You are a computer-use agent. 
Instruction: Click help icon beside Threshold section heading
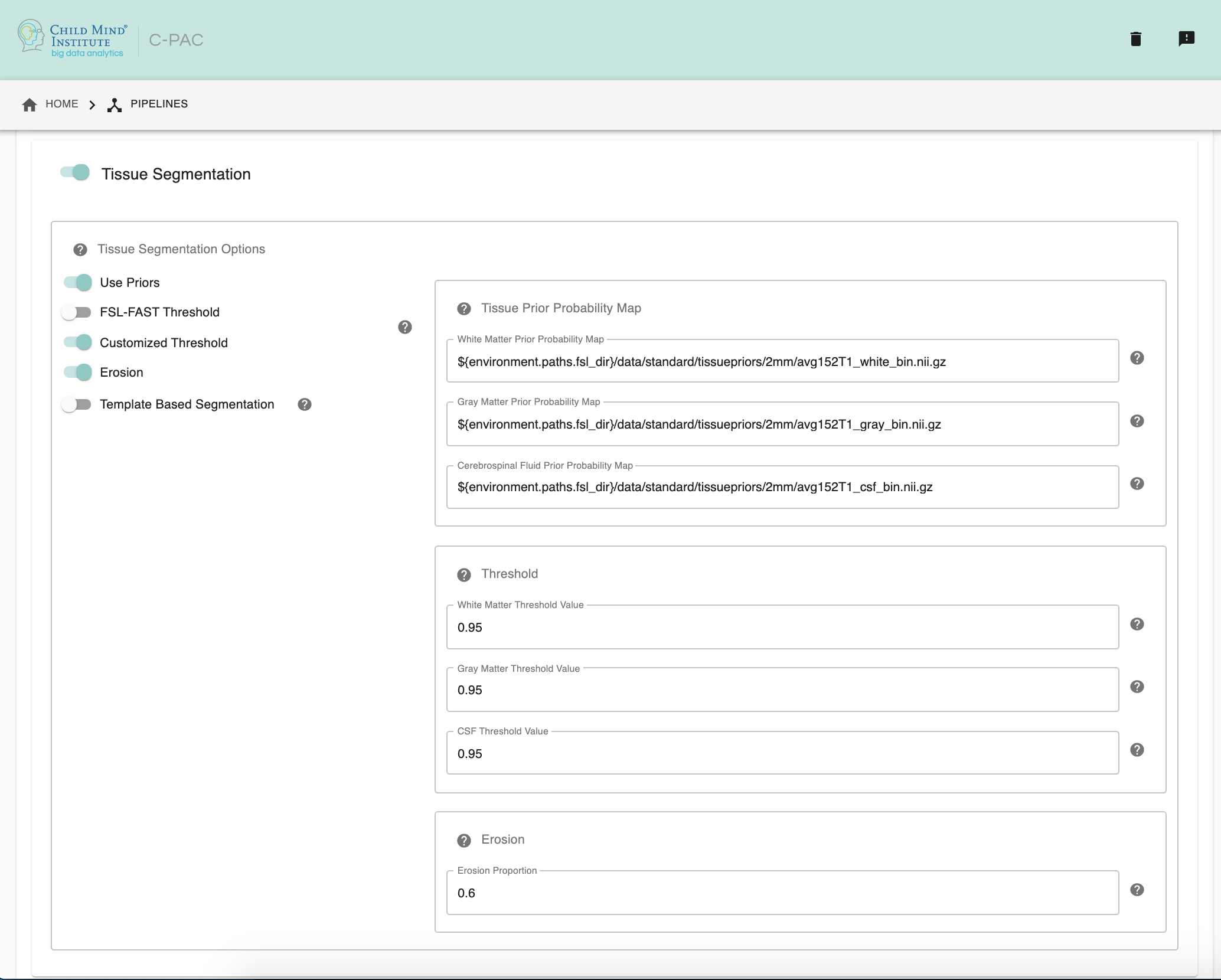[464, 574]
